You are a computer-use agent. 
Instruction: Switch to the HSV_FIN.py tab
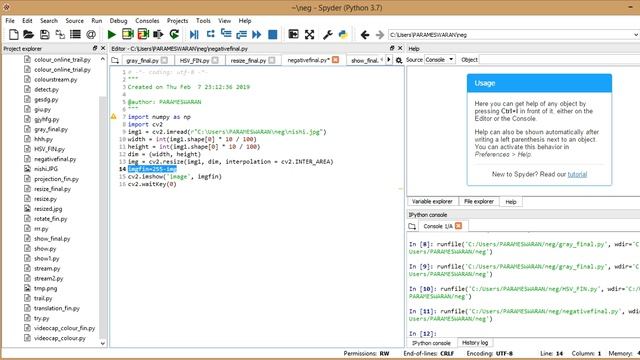tap(194, 60)
